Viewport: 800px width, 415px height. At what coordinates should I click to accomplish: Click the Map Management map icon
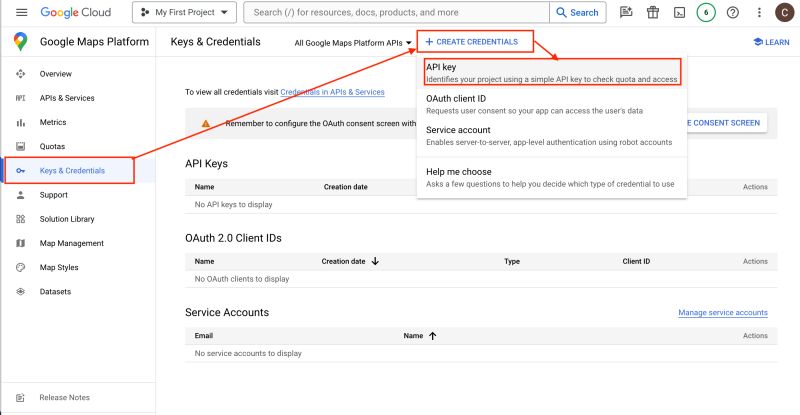click(20, 243)
